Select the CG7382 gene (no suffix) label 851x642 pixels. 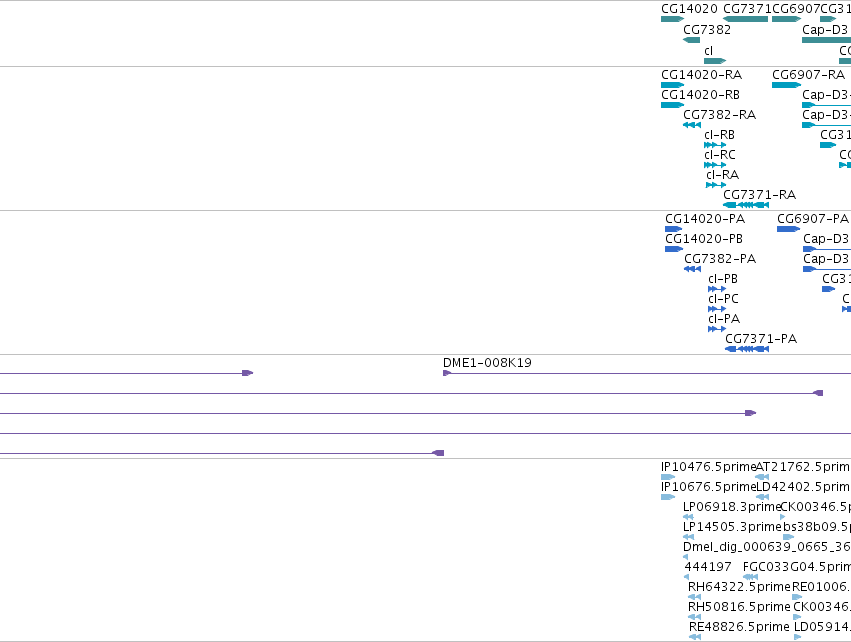707,29
